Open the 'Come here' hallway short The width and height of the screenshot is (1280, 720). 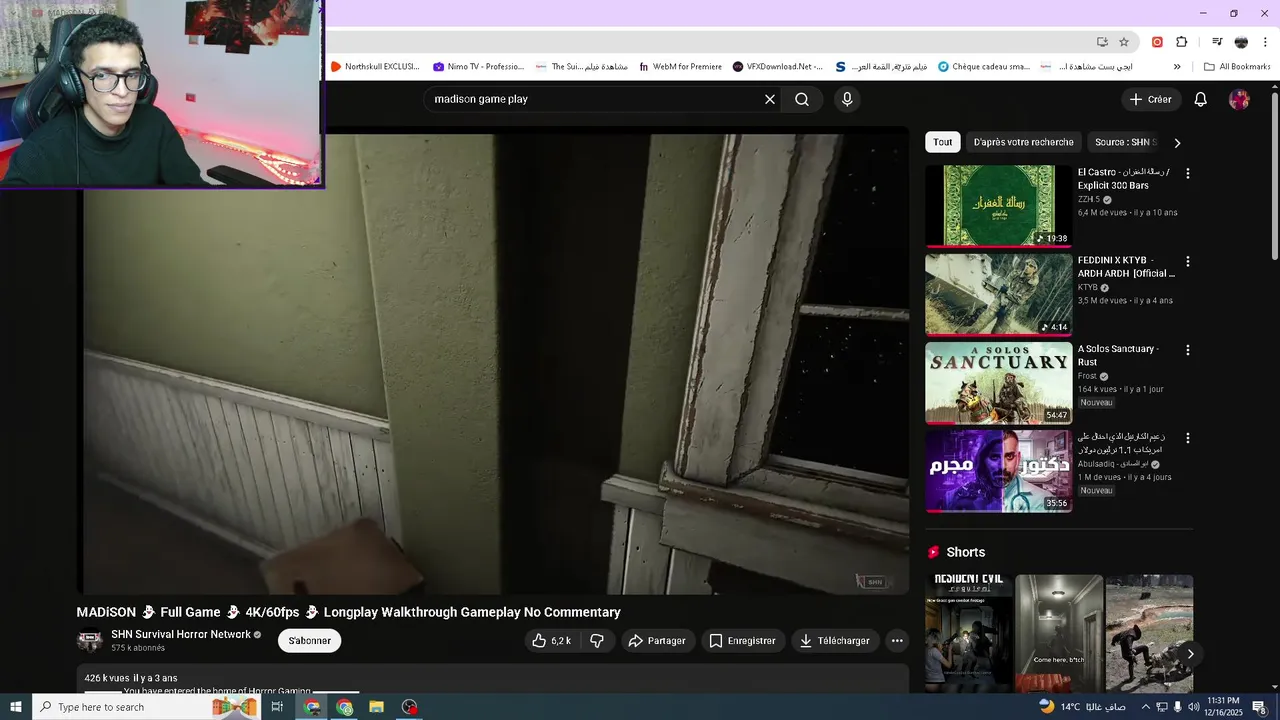pos(1059,633)
